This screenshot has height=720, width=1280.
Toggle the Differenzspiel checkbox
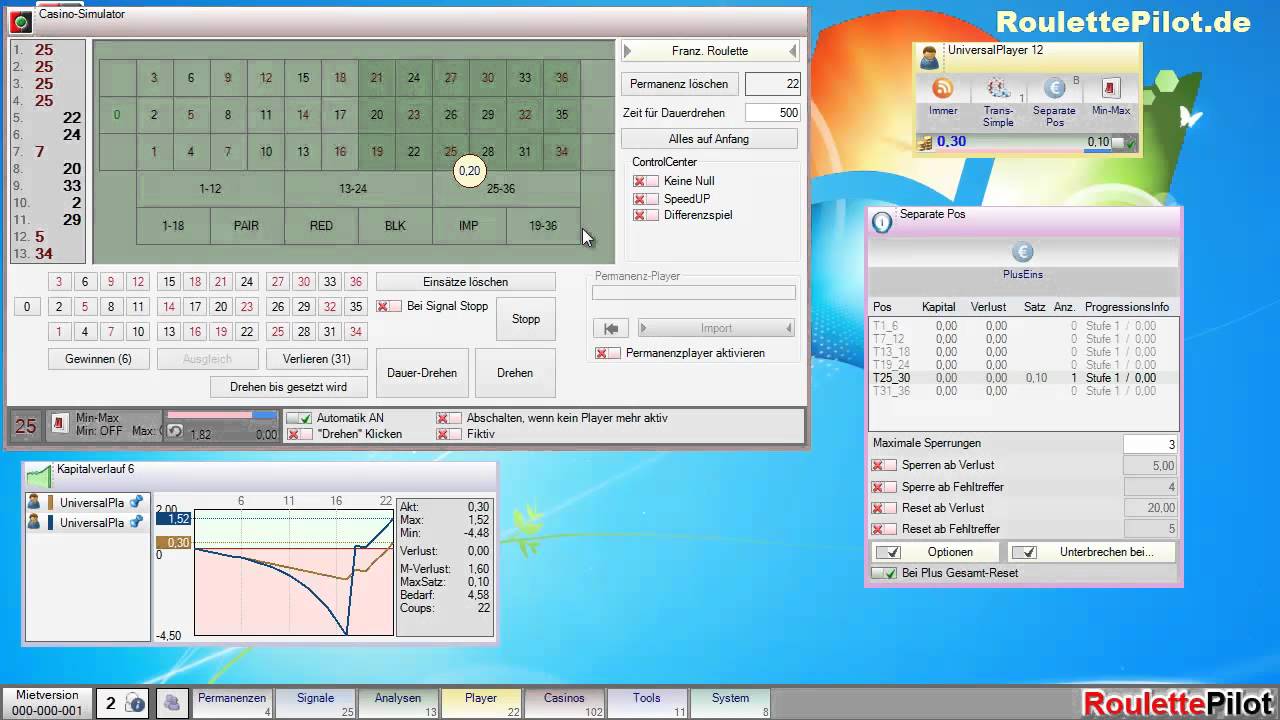pos(646,215)
